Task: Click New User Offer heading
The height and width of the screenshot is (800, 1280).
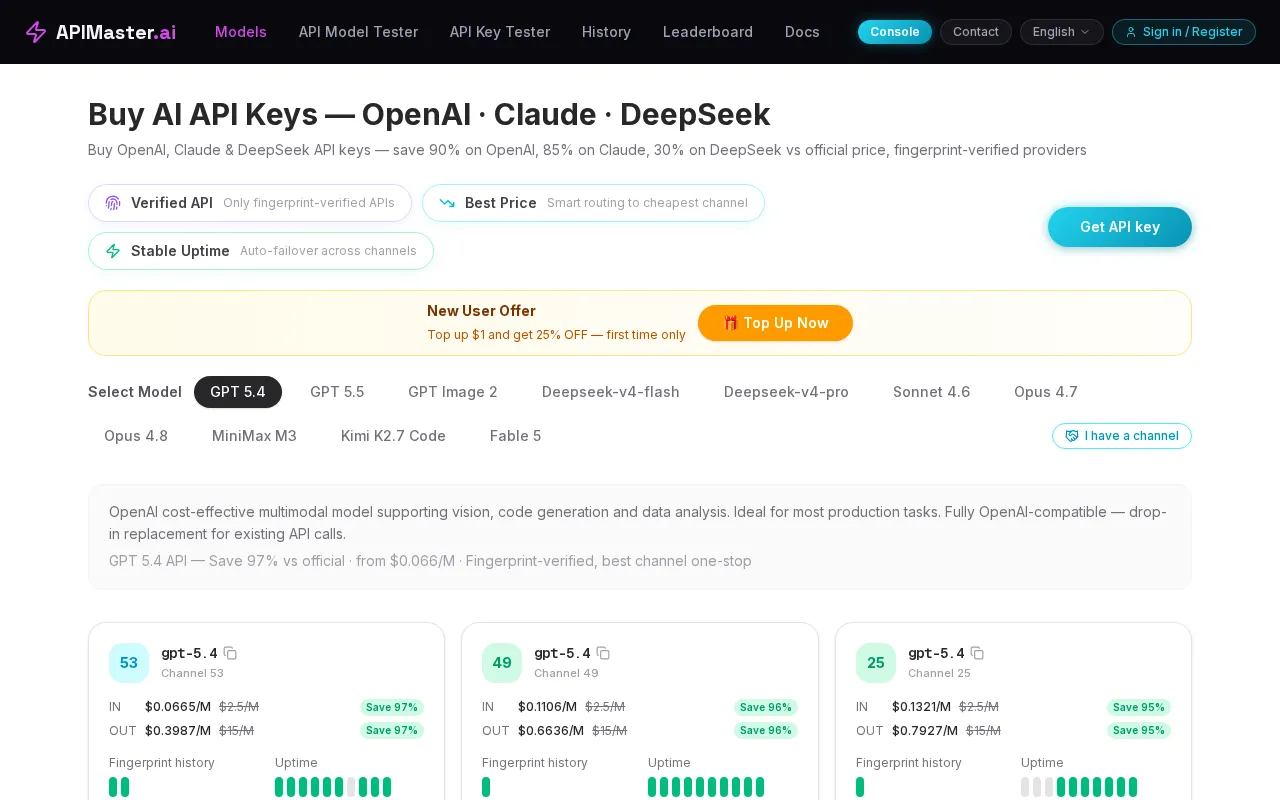Action: tap(481, 311)
